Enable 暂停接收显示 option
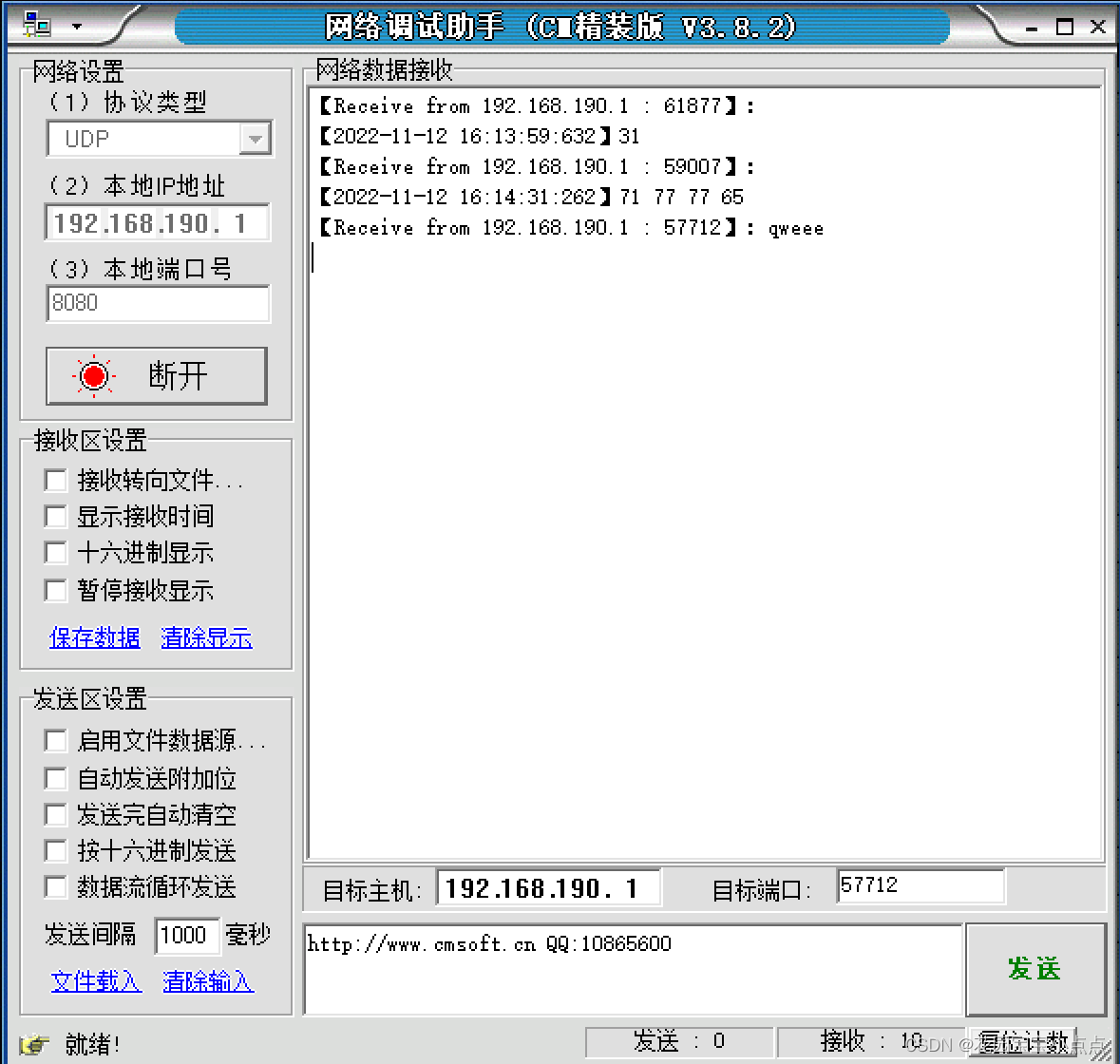The image size is (1120, 1064). click(55, 590)
